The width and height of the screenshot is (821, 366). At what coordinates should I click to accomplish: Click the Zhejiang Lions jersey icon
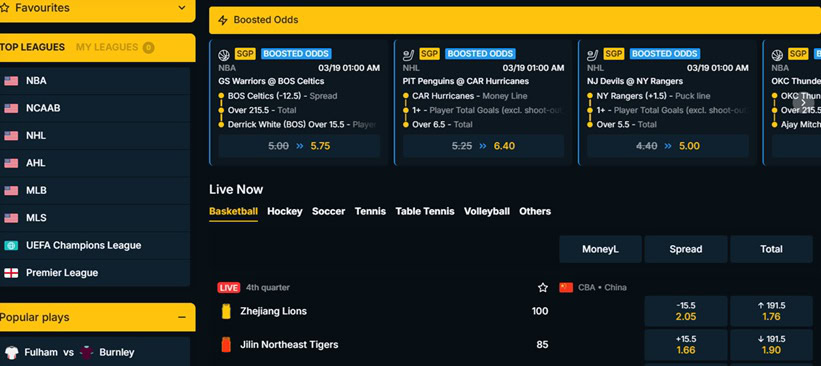pyautogui.click(x=226, y=311)
